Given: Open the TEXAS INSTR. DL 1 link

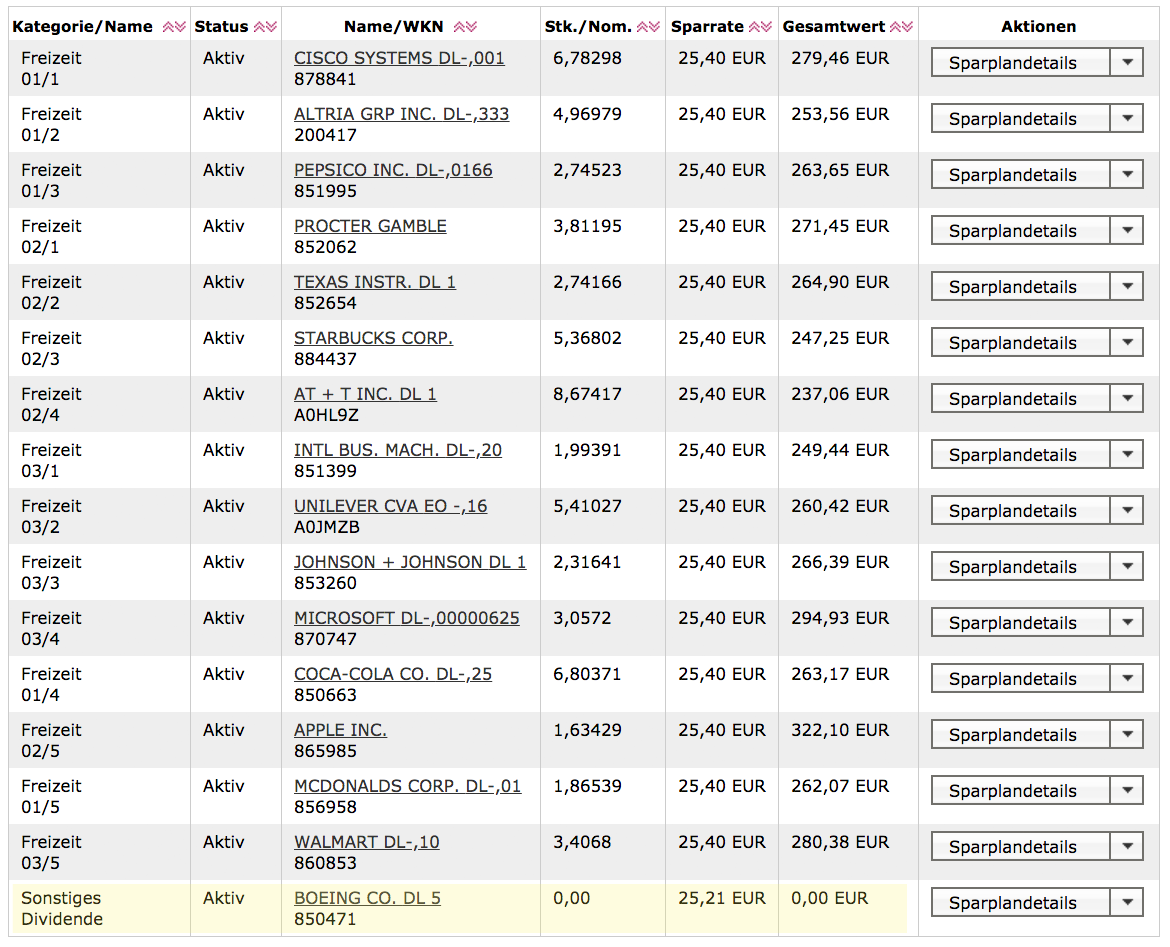Looking at the screenshot, I should pos(375,282).
